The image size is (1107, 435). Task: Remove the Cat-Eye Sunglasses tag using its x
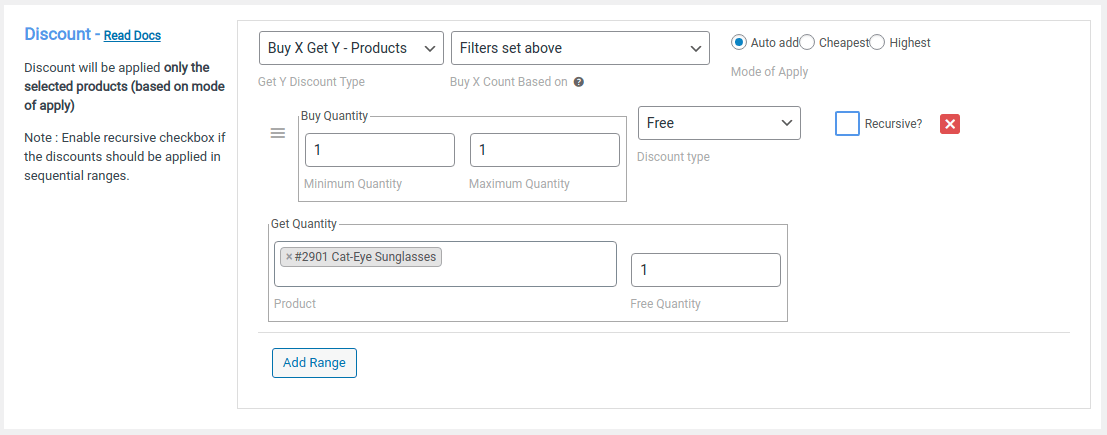(x=289, y=257)
